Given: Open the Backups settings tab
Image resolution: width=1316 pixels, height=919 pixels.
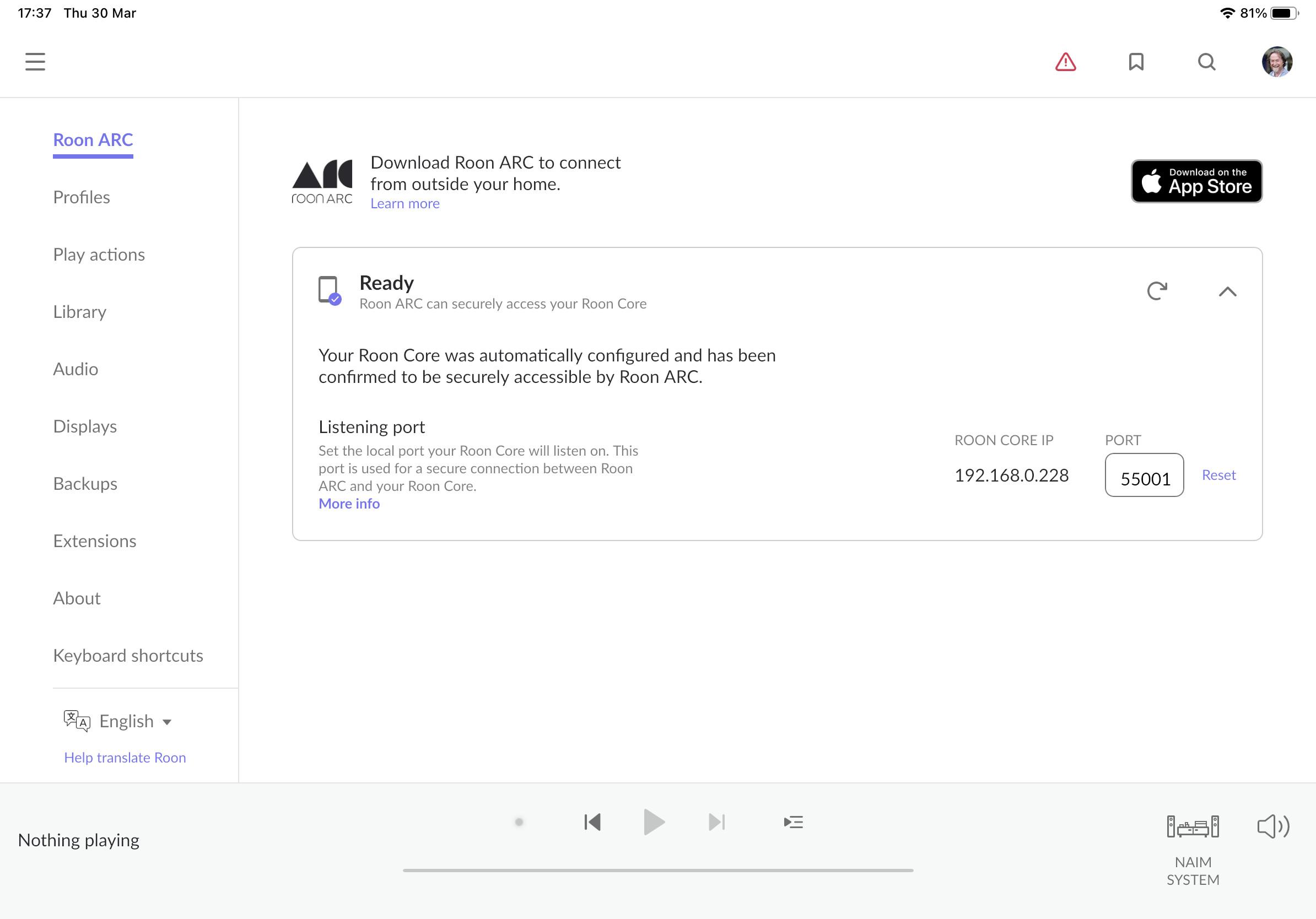Looking at the screenshot, I should (x=85, y=484).
